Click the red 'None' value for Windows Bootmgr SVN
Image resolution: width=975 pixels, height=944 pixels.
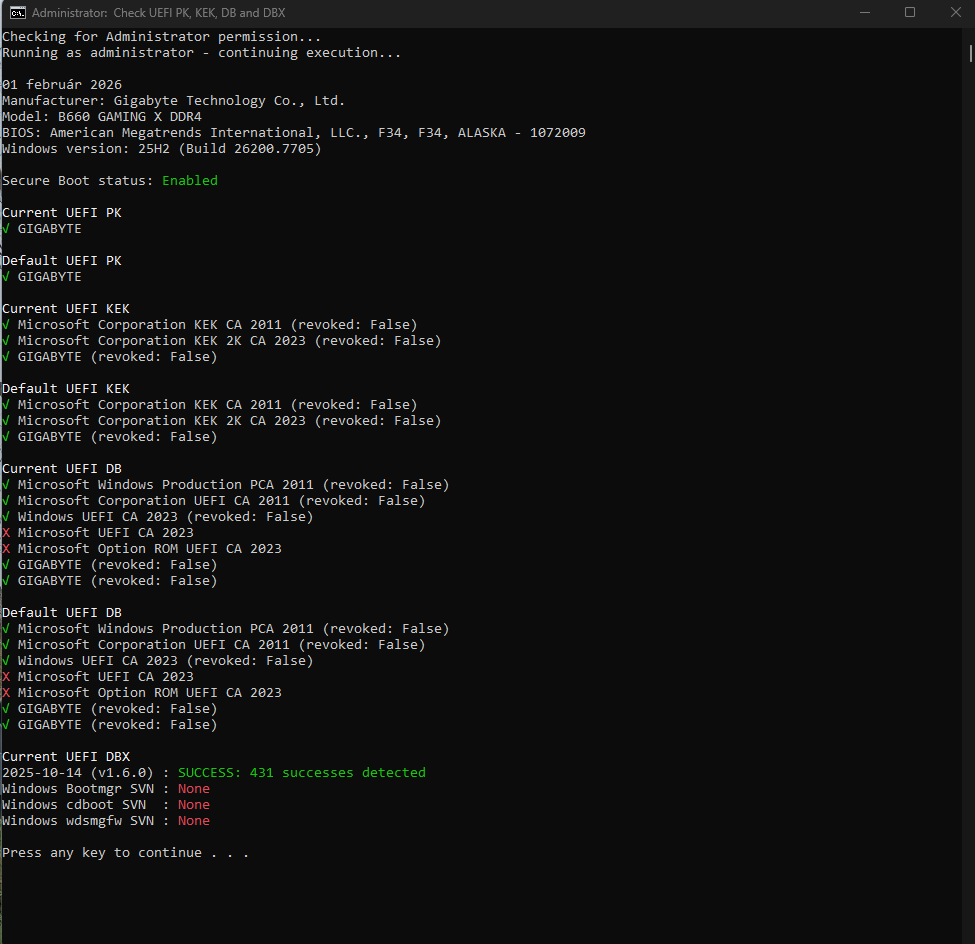click(x=194, y=789)
